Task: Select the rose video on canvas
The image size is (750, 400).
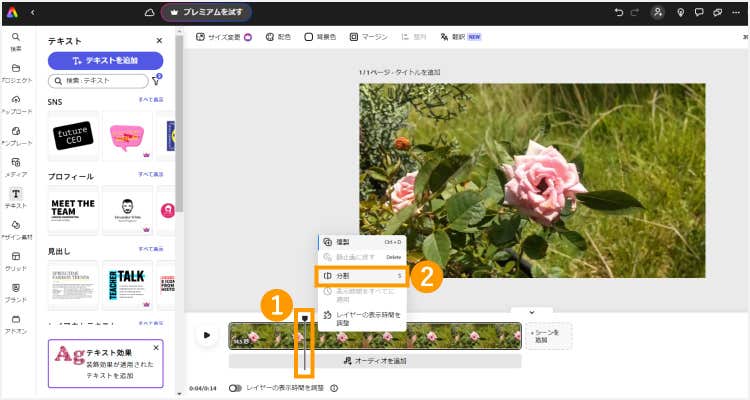Action: point(532,180)
